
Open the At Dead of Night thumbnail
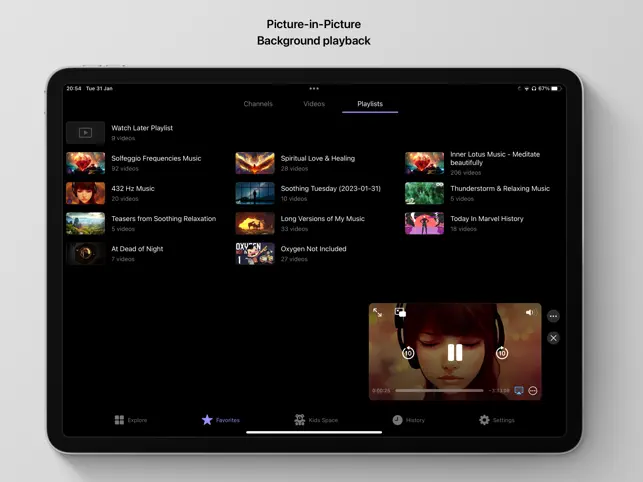85,253
